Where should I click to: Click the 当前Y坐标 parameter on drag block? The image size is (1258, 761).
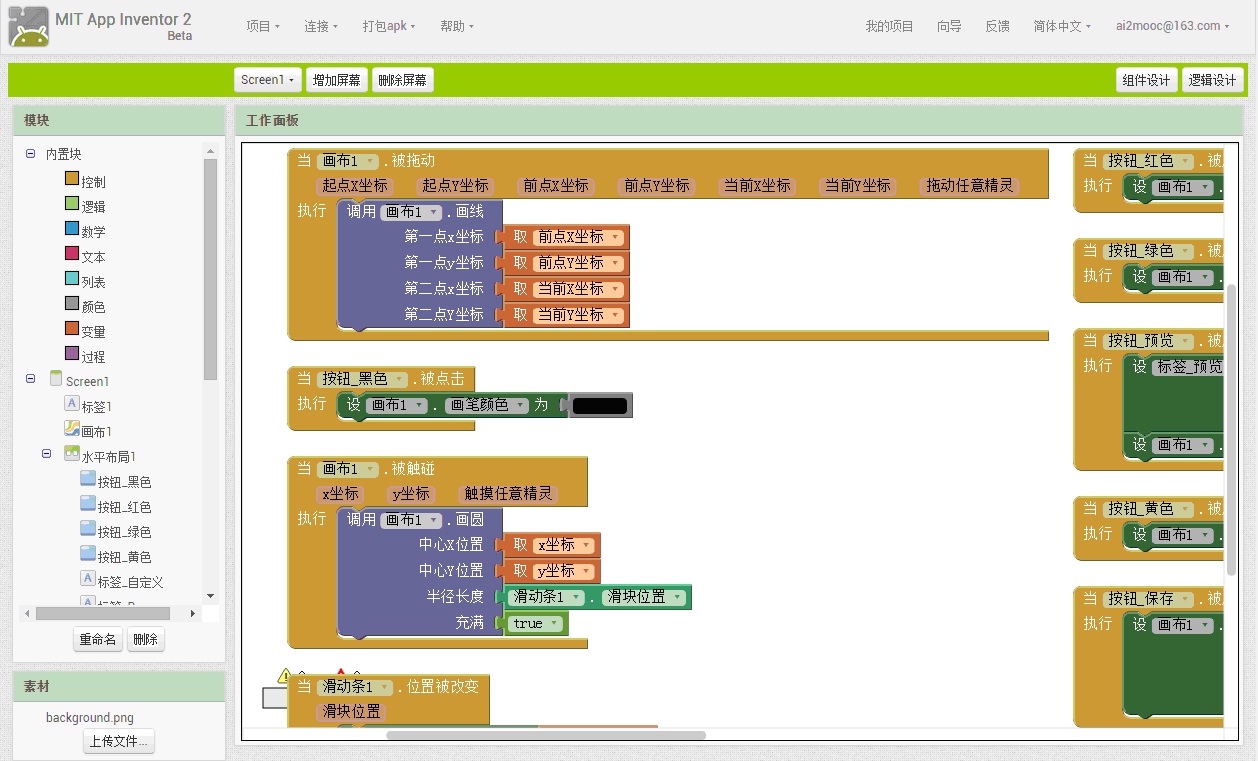click(x=856, y=185)
